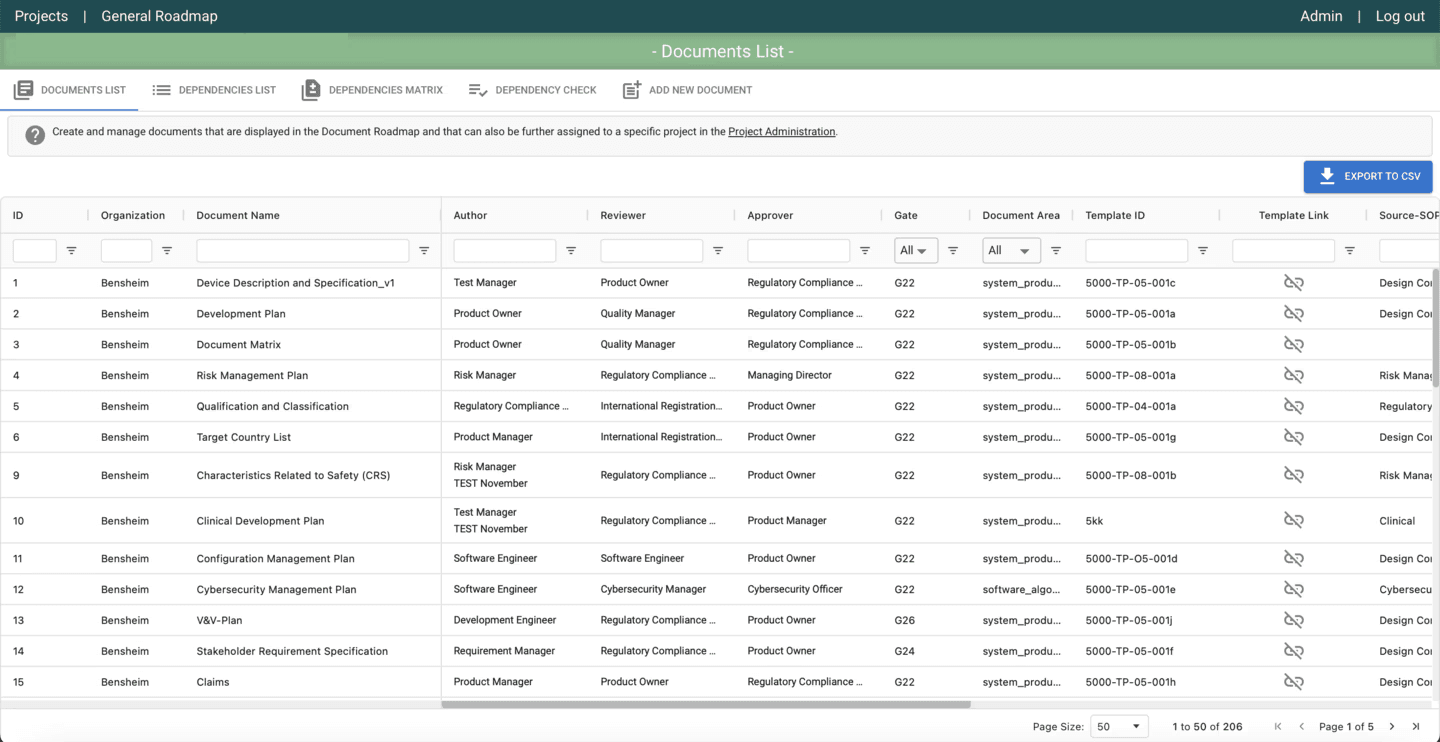Open Add New Document tab
Image resolution: width=1440 pixels, height=742 pixels.
(x=687, y=90)
